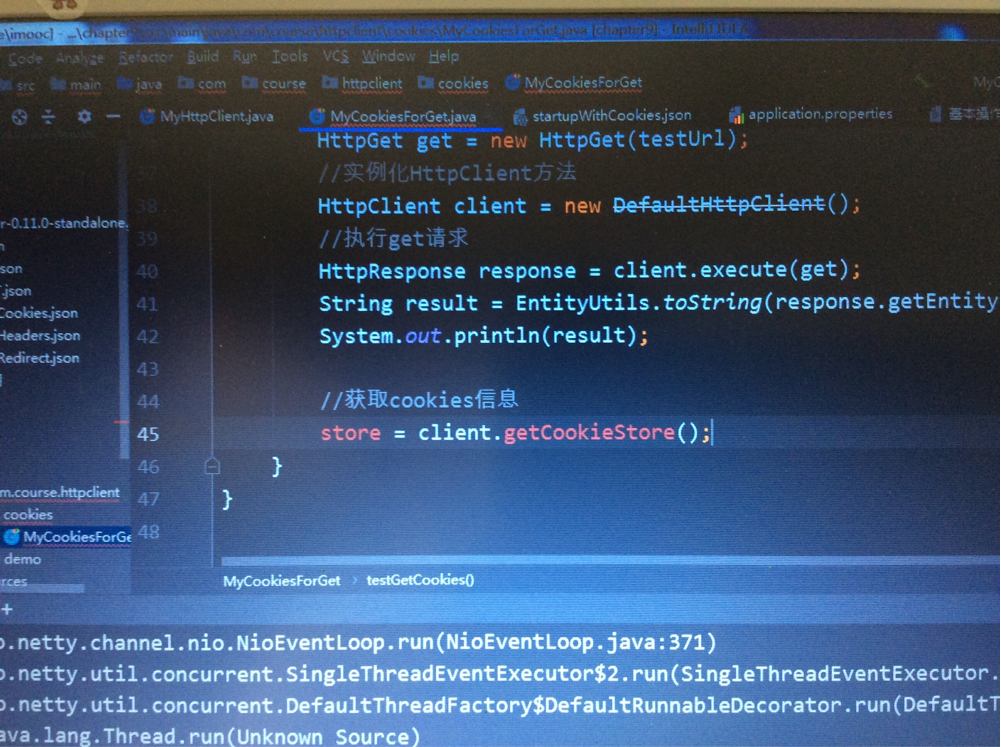Click MyCookiesForGet.java tab class icon
The width and height of the screenshot is (1001, 747).
point(317,116)
